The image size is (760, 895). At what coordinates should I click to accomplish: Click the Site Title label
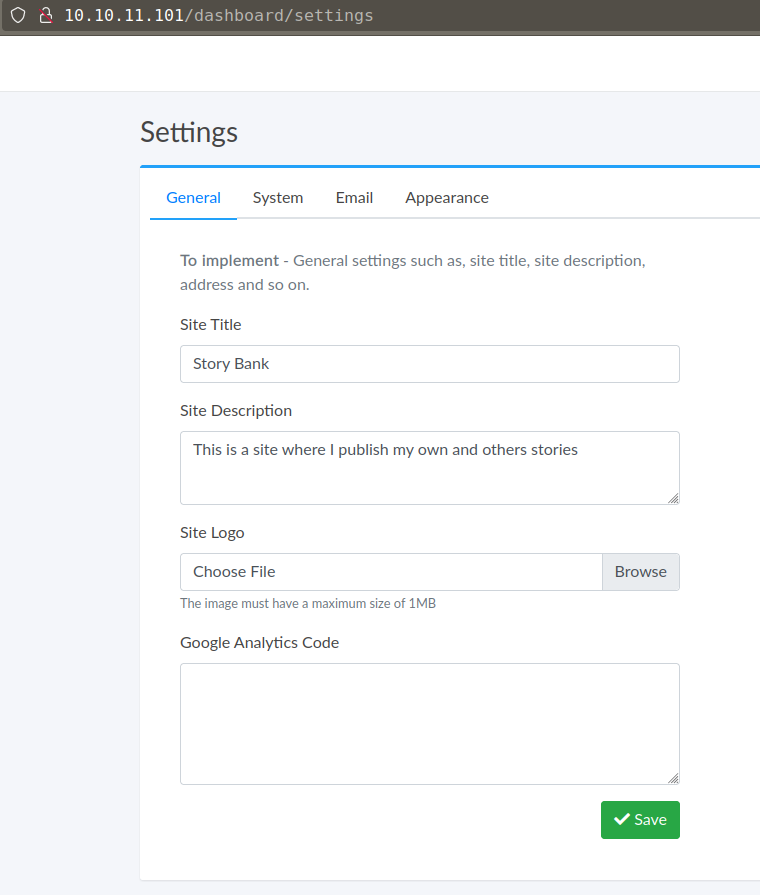[x=211, y=325]
